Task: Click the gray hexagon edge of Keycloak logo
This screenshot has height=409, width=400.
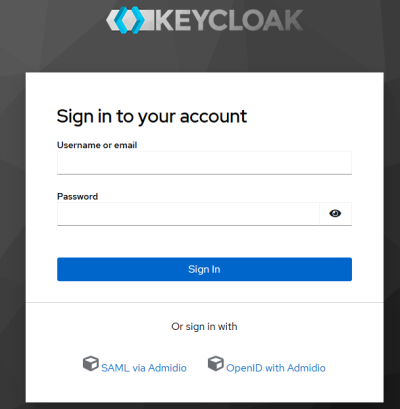Action: pyautogui.click(x=110, y=20)
